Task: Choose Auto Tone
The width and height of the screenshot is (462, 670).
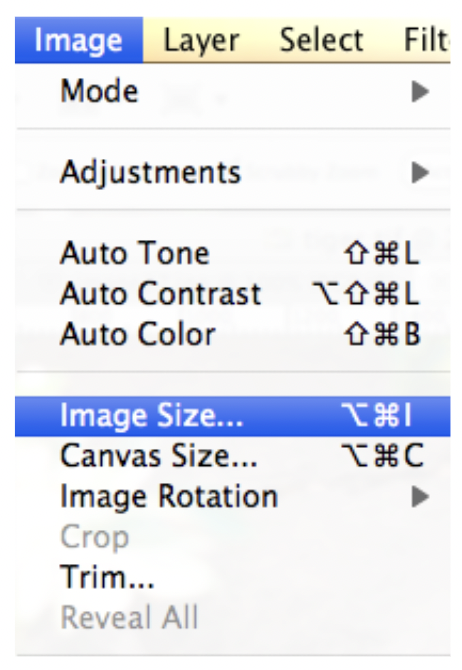Action: pos(233,253)
